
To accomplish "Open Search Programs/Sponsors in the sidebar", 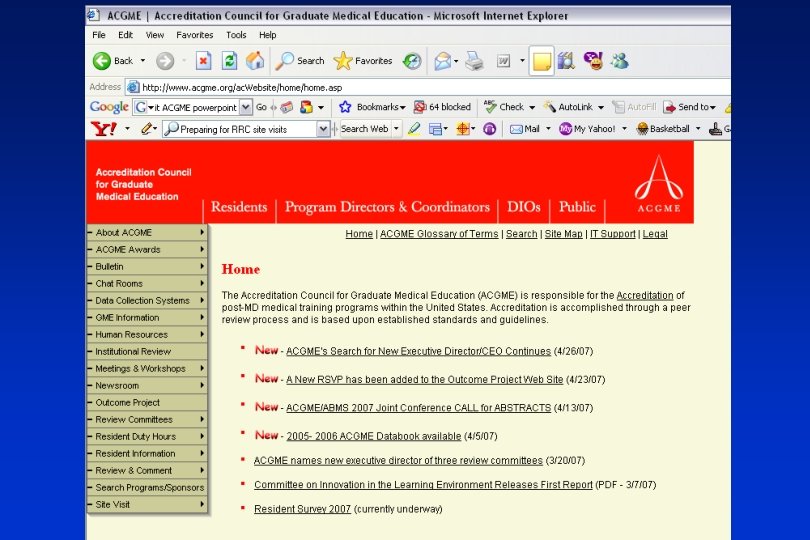I will point(149,487).
